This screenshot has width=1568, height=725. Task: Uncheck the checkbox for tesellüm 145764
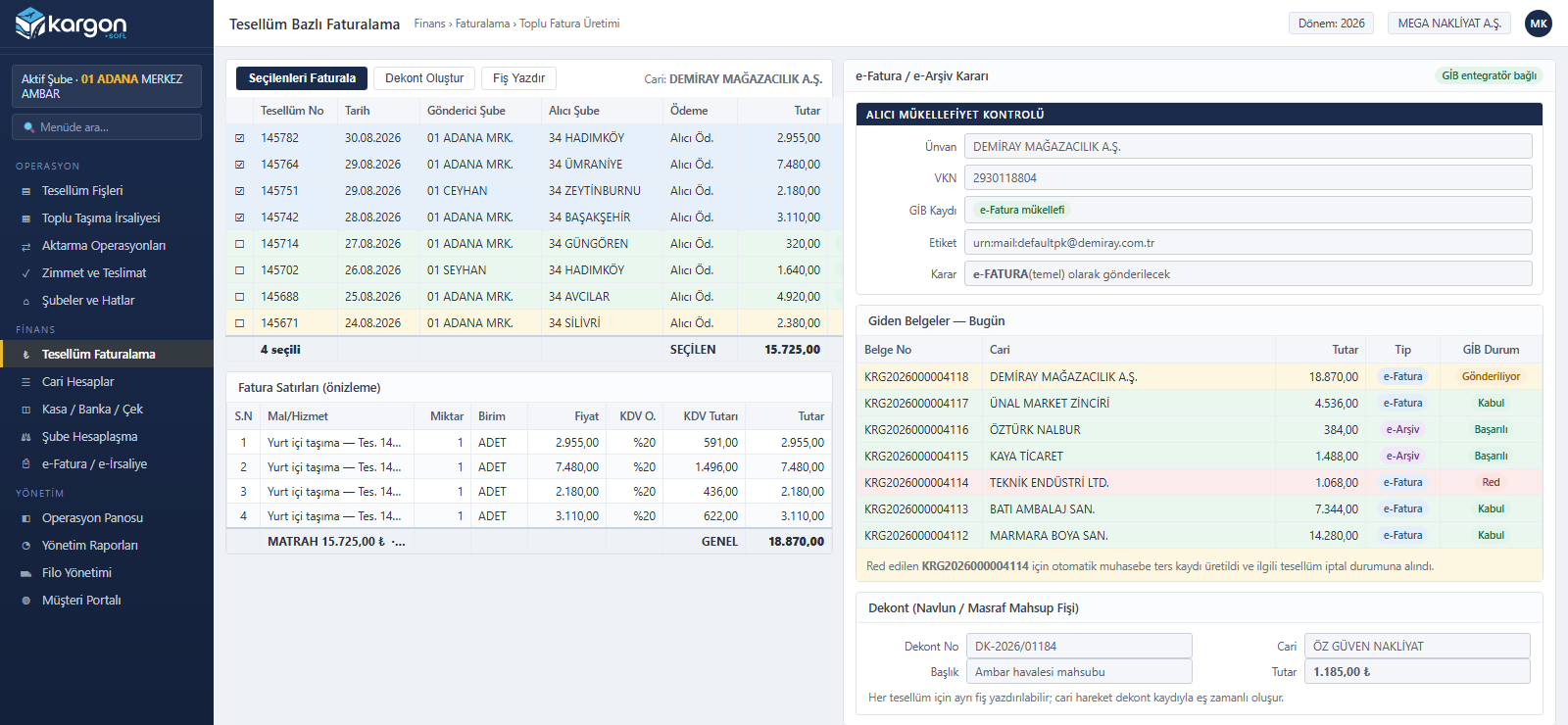click(240, 165)
